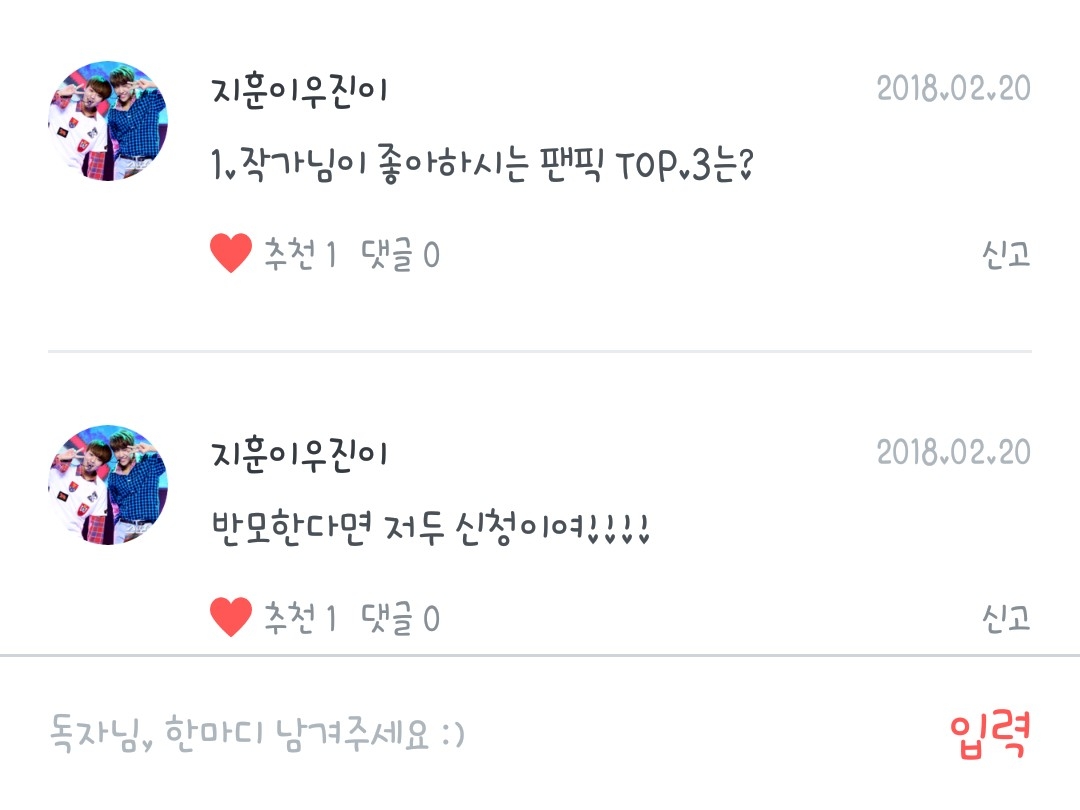
Task: Focus the 독자님, 한마디 남겨주세요 comment field
Action: [482, 734]
